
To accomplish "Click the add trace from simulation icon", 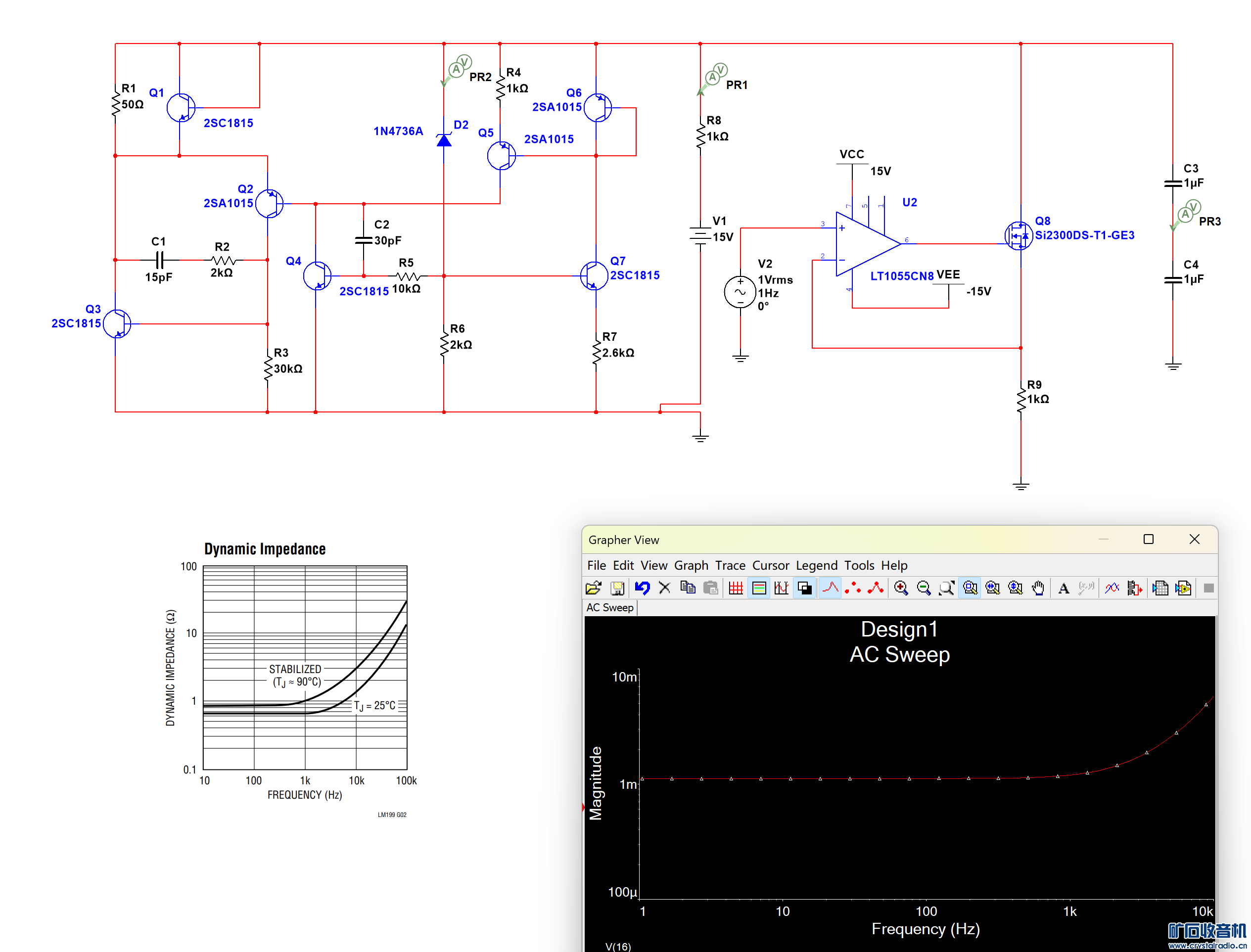I will point(1134,588).
